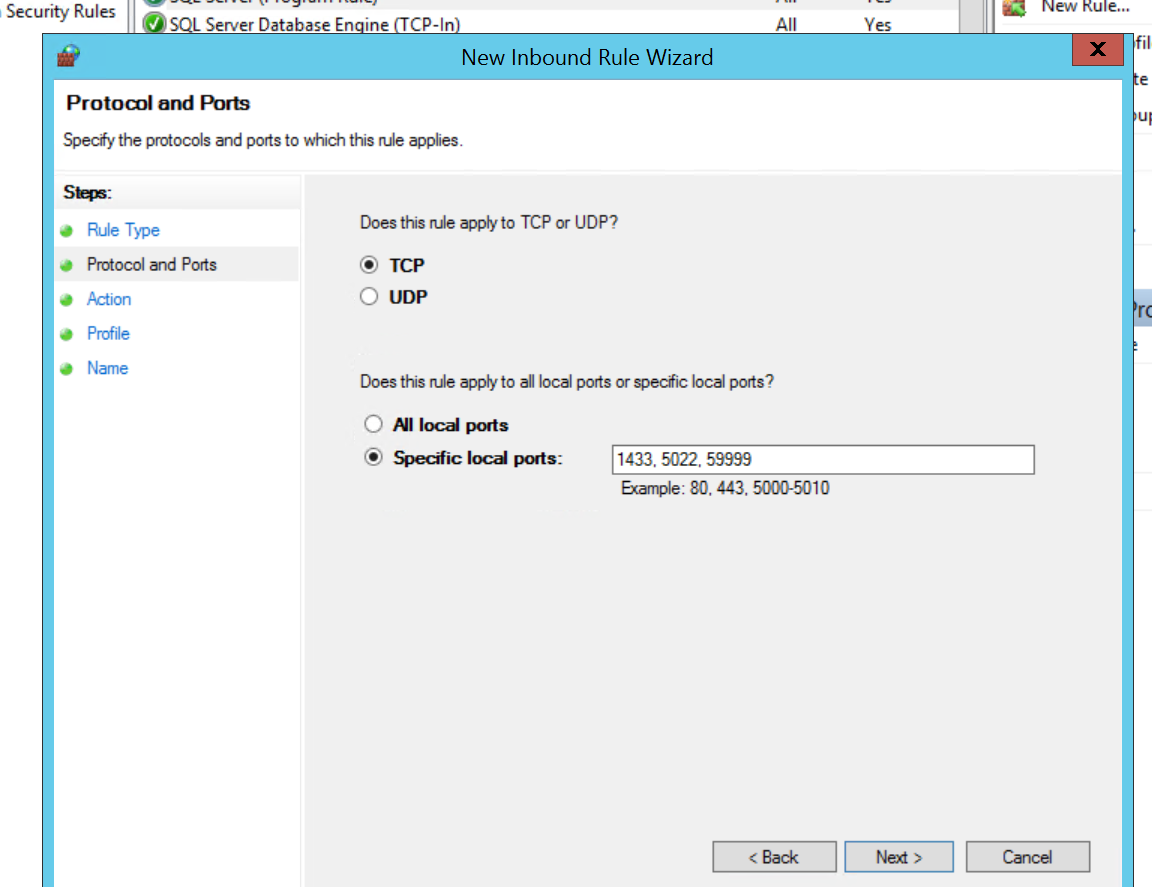Click the green bullet beside Profile step
The height and width of the screenshot is (887, 1152).
[67, 334]
